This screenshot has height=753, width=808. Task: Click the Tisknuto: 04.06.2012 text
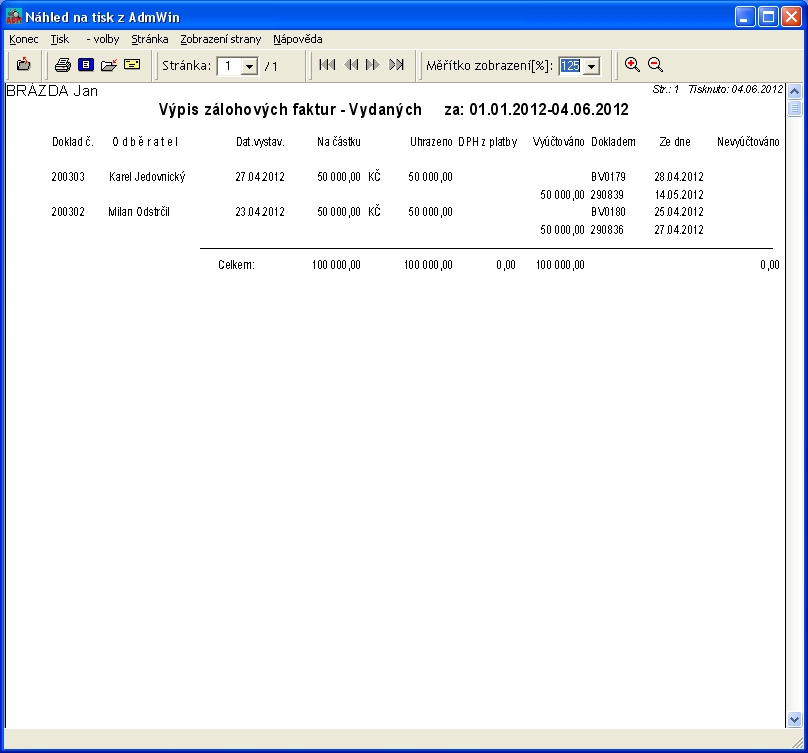[735, 89]
